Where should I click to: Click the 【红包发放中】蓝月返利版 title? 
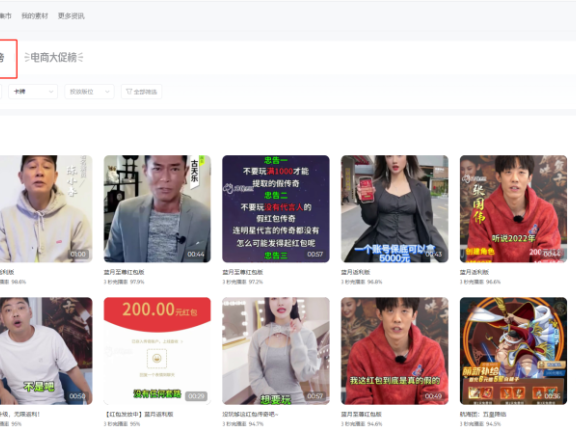click(x=139, y=414)
